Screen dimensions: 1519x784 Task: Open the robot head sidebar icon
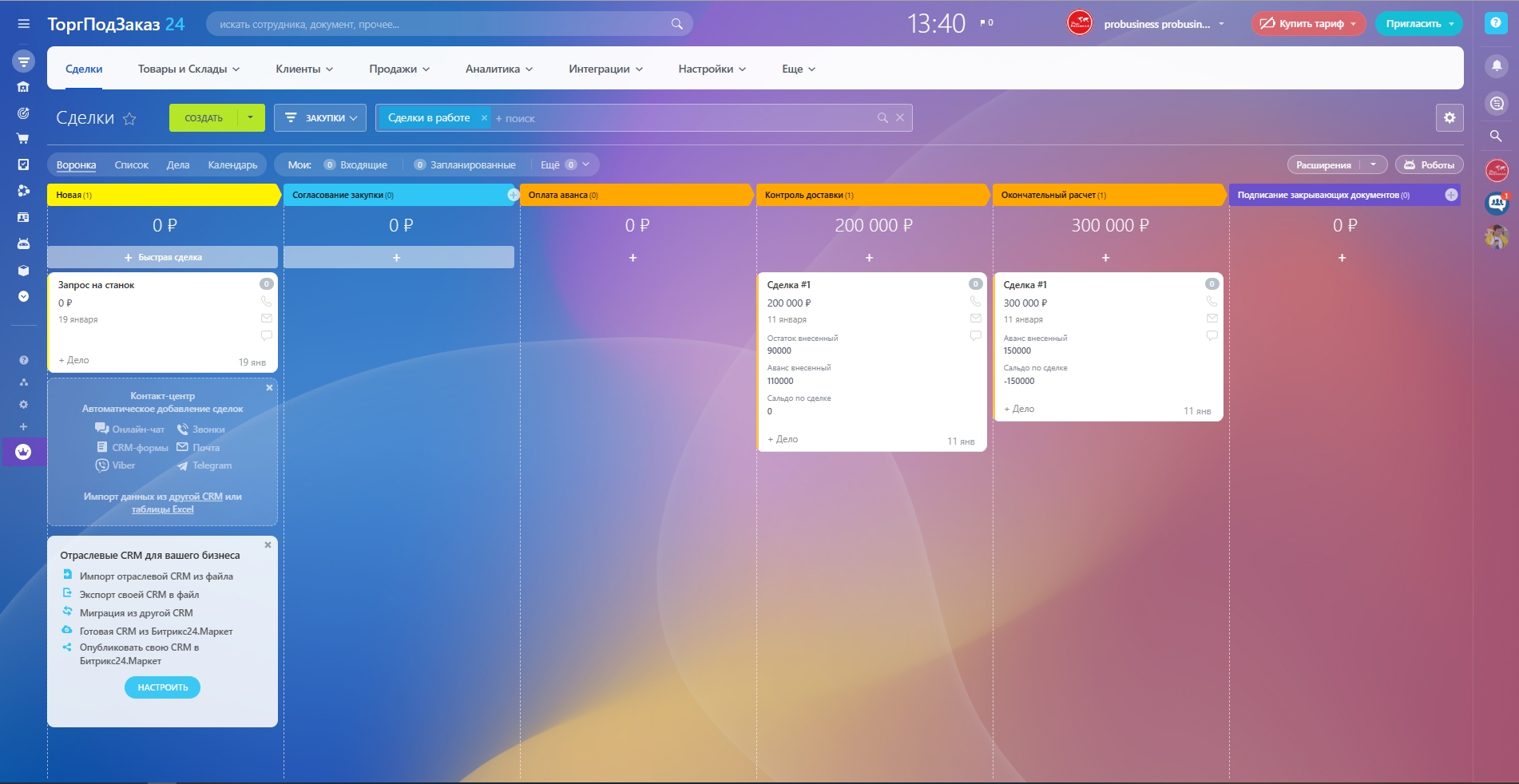[23, 244]
